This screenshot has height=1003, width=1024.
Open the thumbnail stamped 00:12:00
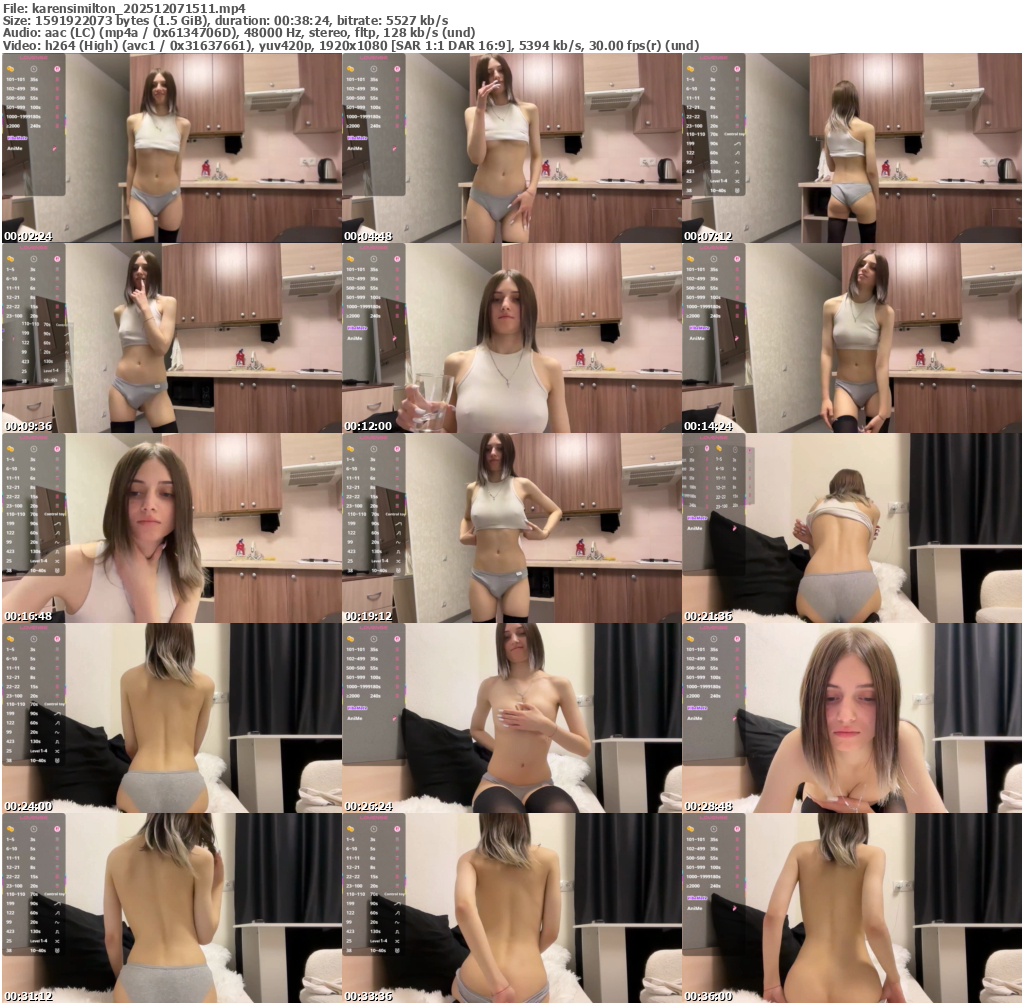point(511,338)
